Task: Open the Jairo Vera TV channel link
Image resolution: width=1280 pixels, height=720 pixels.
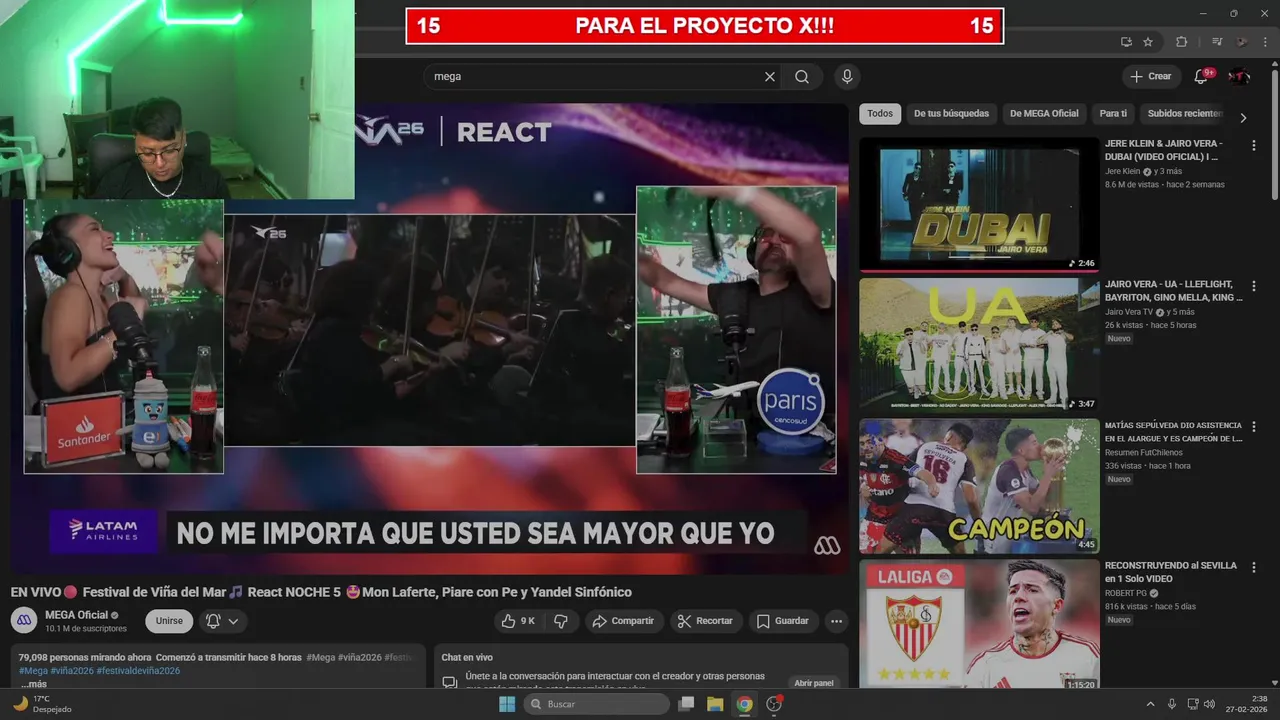Action: (1129, 312)
